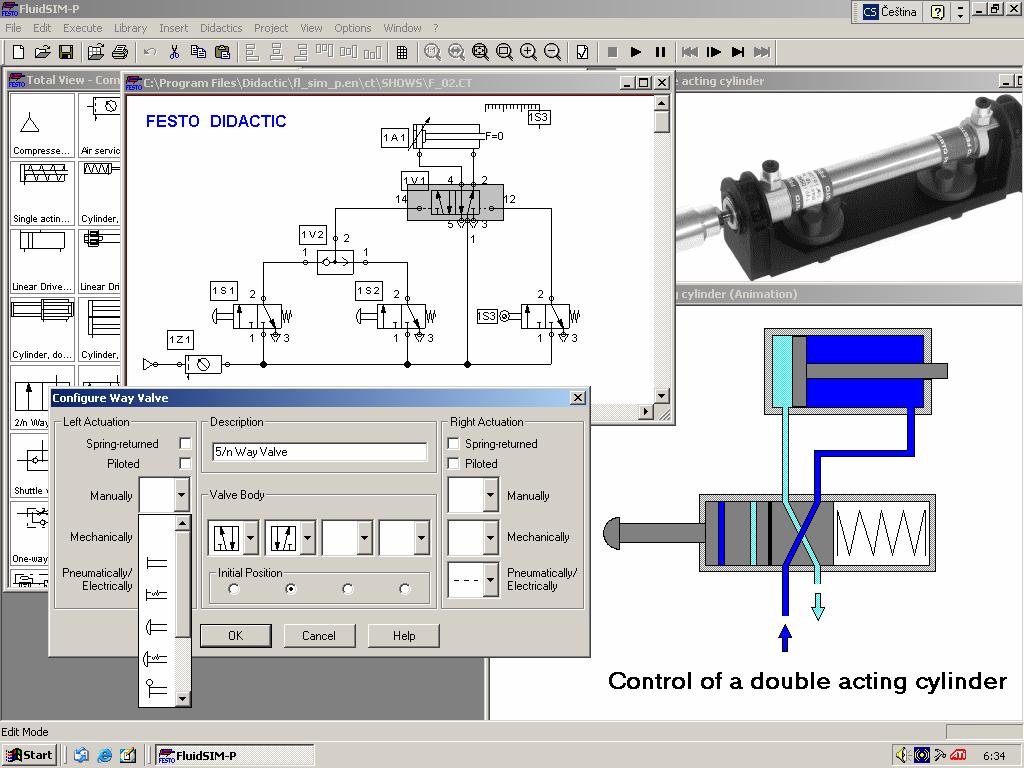Open the Insert menu
The height and width of the screenshot is (768, 1024).
(173, 28)
